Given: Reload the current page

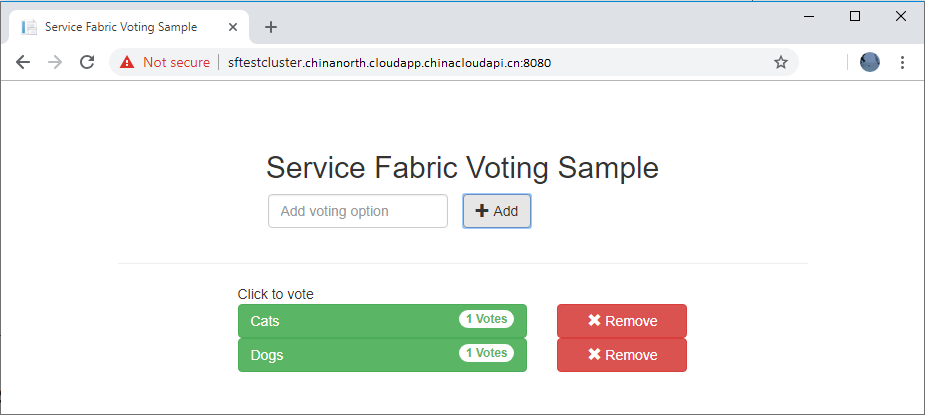Looking at the screenshot, I should point(87,62).
